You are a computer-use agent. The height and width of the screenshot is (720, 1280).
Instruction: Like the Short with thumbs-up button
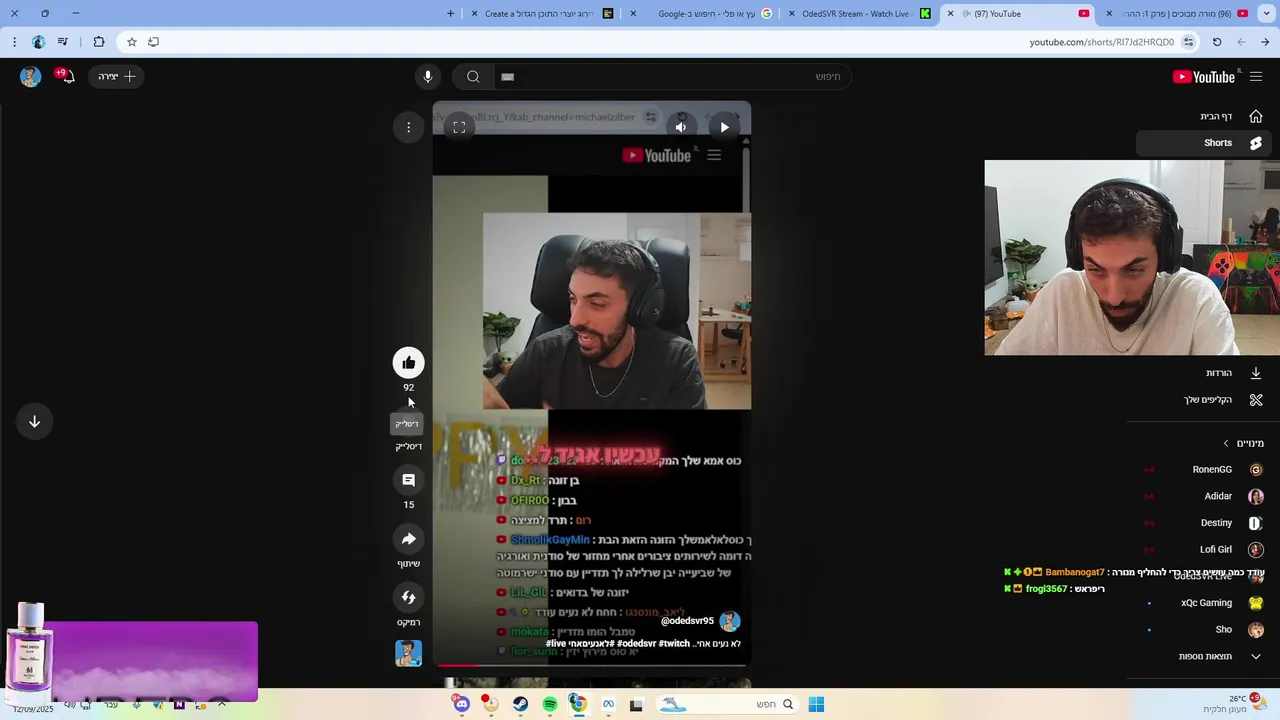408,363
